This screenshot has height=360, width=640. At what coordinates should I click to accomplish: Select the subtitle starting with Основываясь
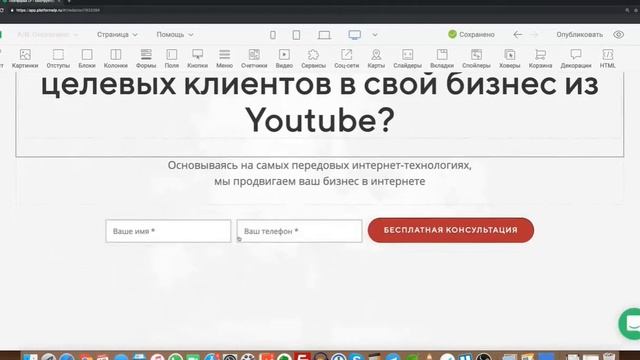[x=320, y=173]
